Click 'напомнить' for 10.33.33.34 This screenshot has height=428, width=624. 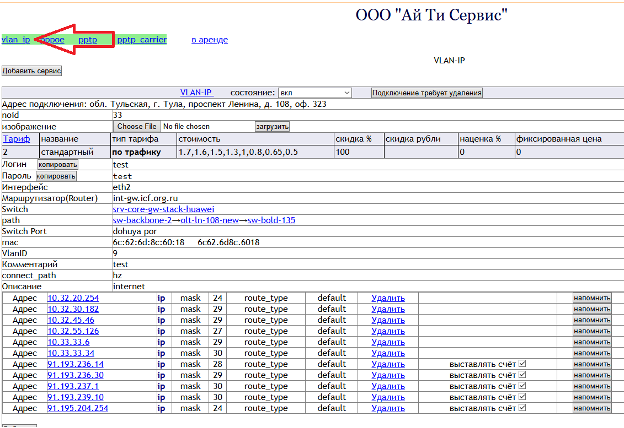[x=592, y=353]
